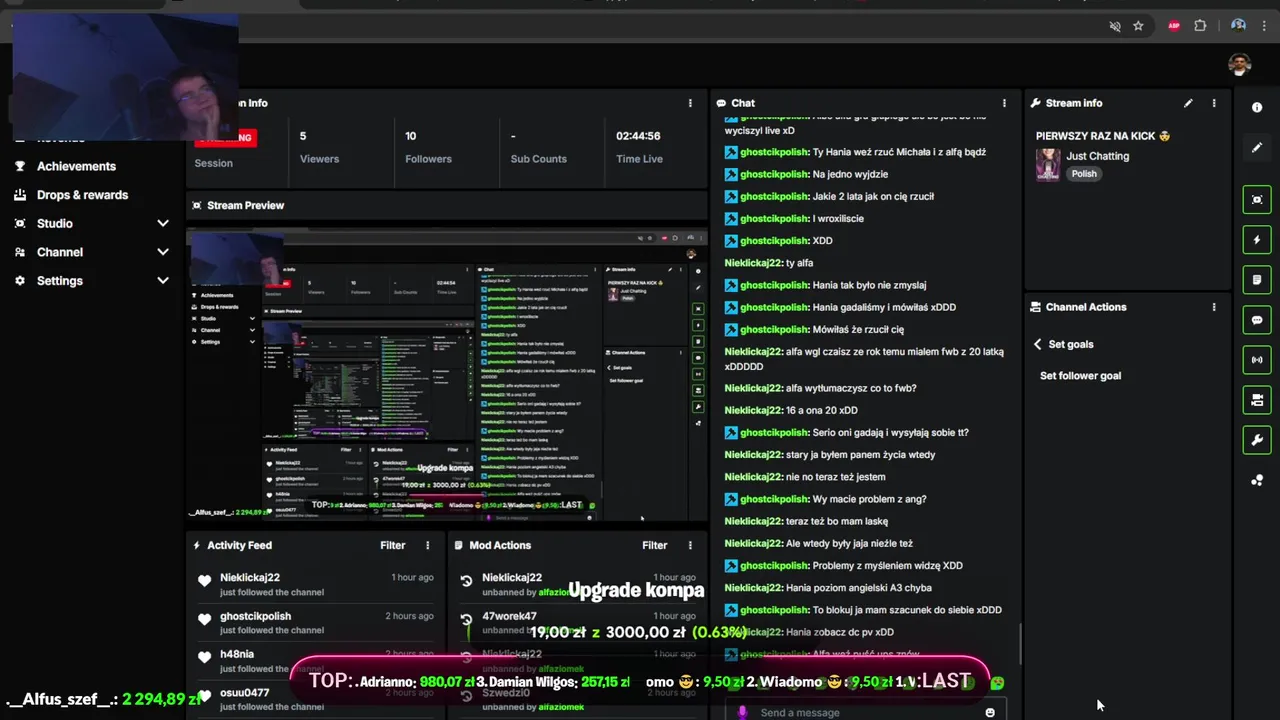Click Nieklickaj22 in Mod Actions list
This screenshot has width=1280, height=720.
click(x=512, y=578)
